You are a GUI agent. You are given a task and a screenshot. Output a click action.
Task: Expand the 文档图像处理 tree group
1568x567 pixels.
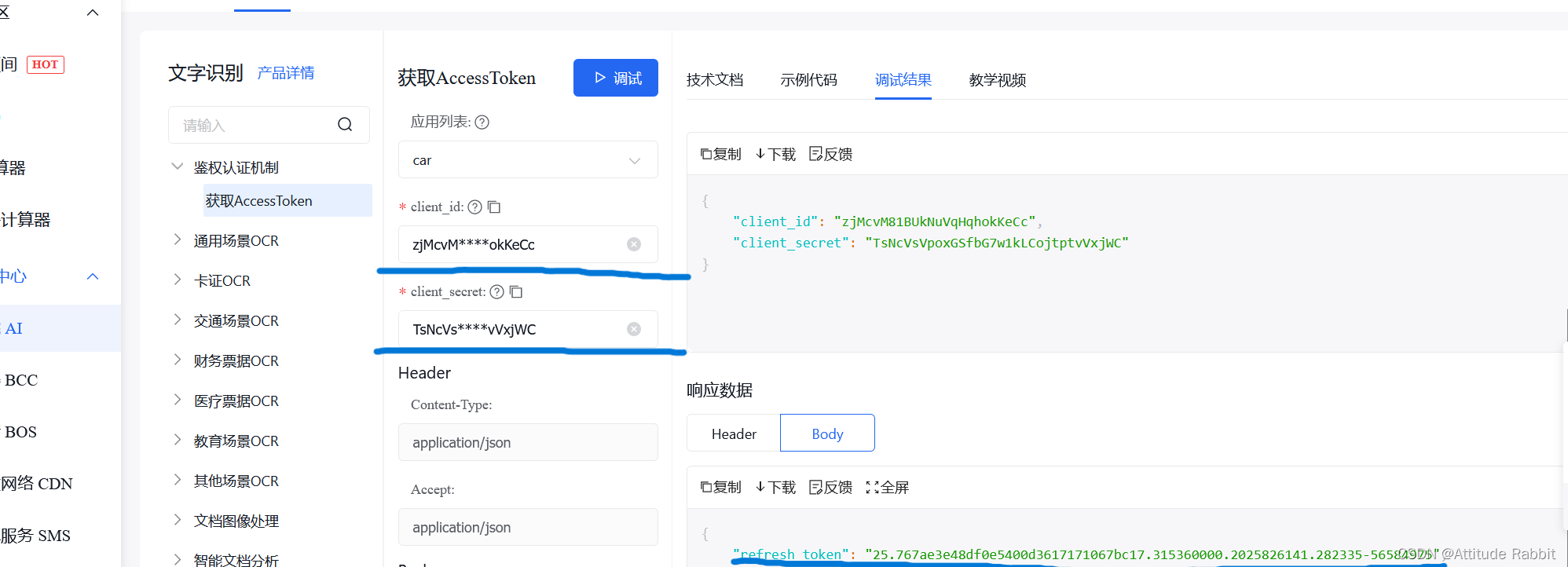[x=178, y=520]
